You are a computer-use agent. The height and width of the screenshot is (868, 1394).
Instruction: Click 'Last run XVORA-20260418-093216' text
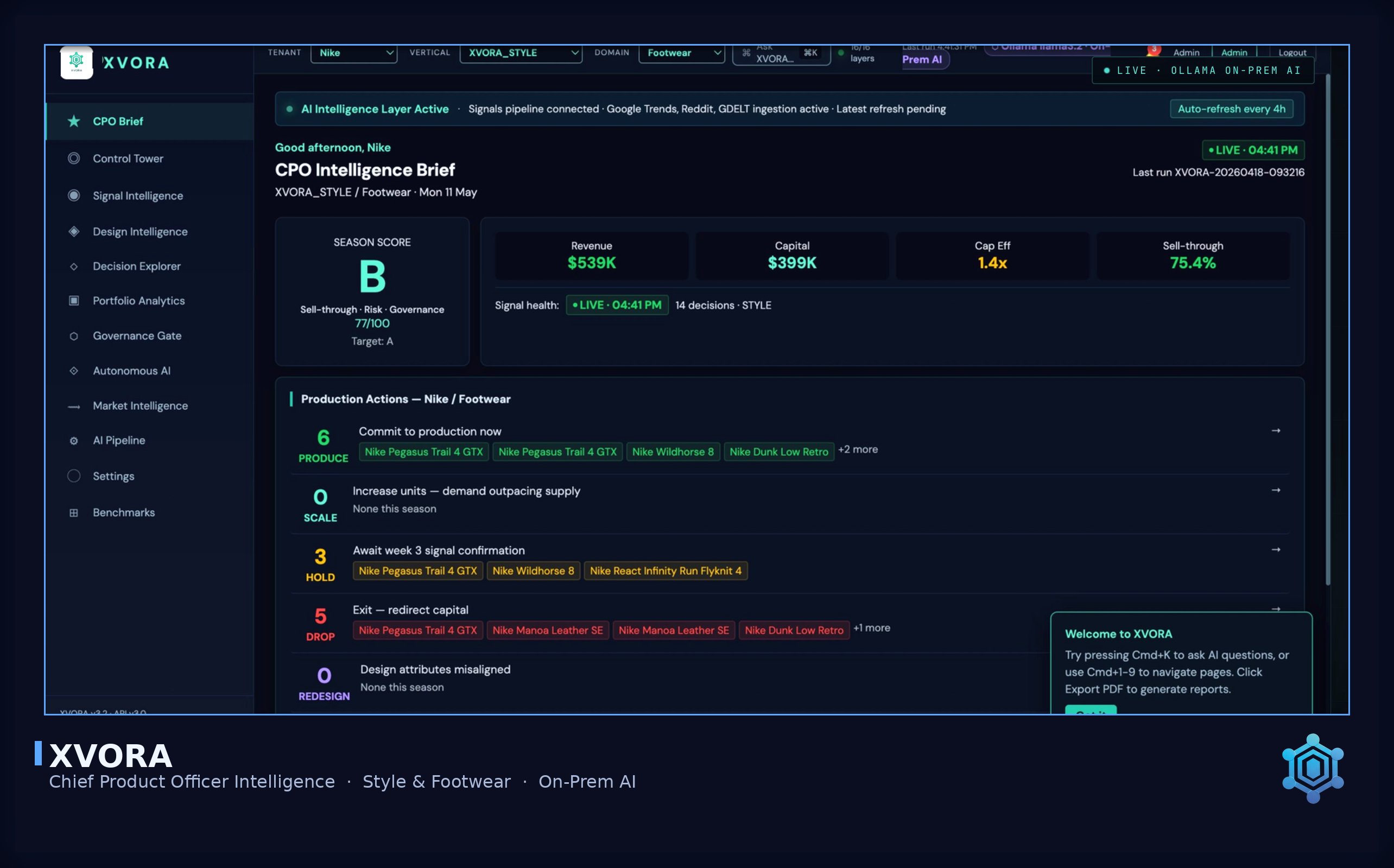click(1218, 172)
